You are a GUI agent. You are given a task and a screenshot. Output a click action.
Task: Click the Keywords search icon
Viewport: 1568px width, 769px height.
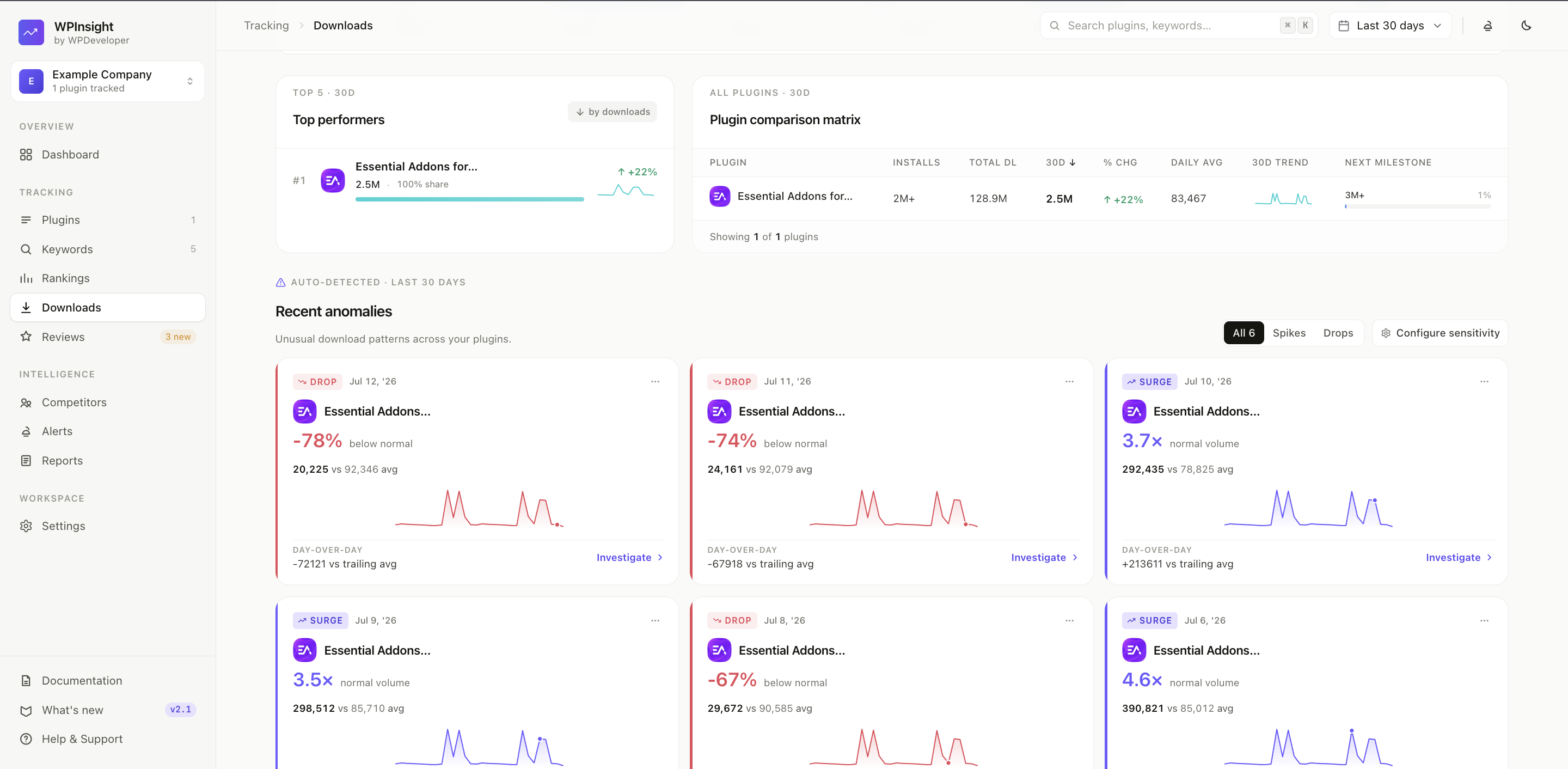click(26, 249)
